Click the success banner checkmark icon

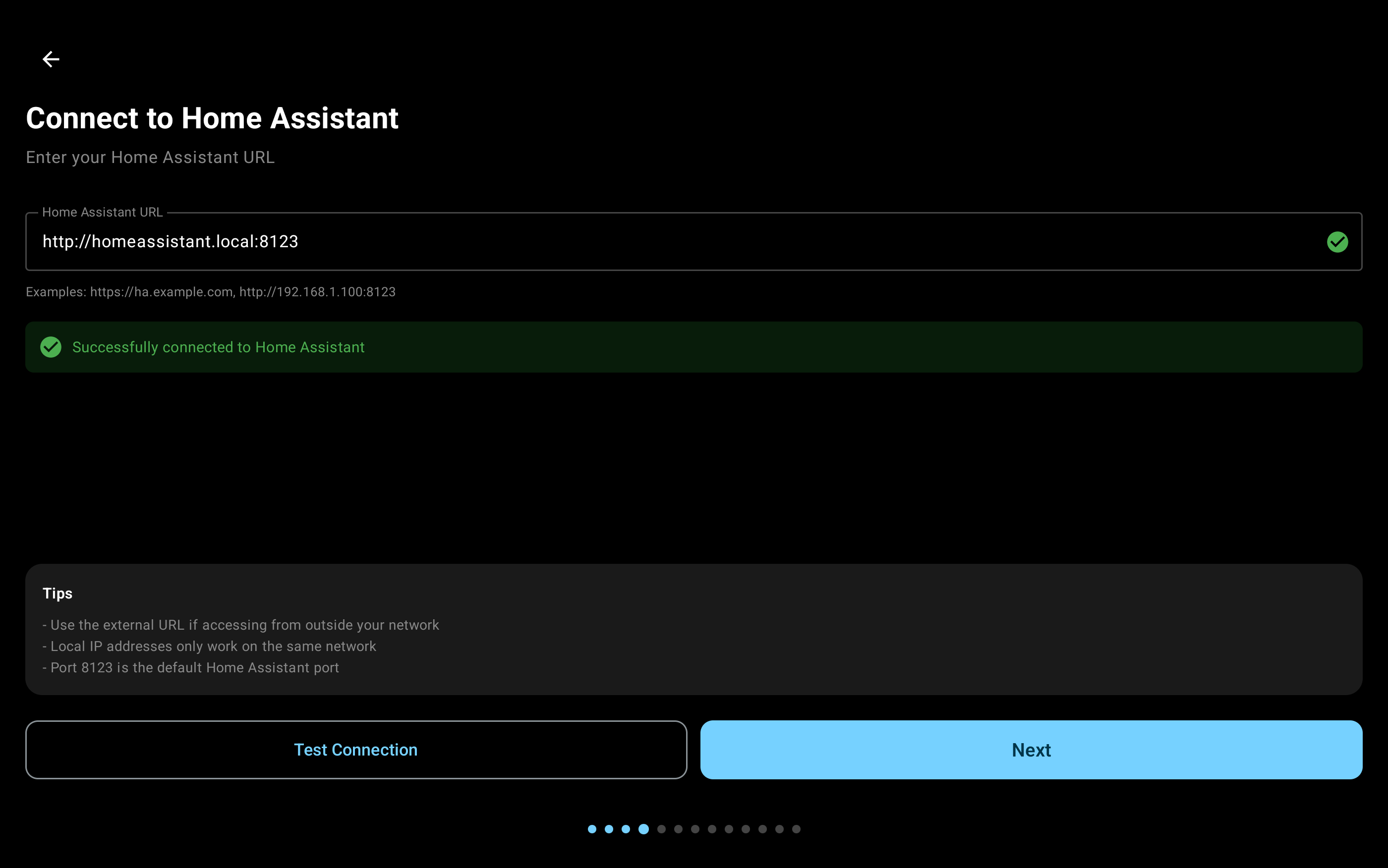coord(51,347)
